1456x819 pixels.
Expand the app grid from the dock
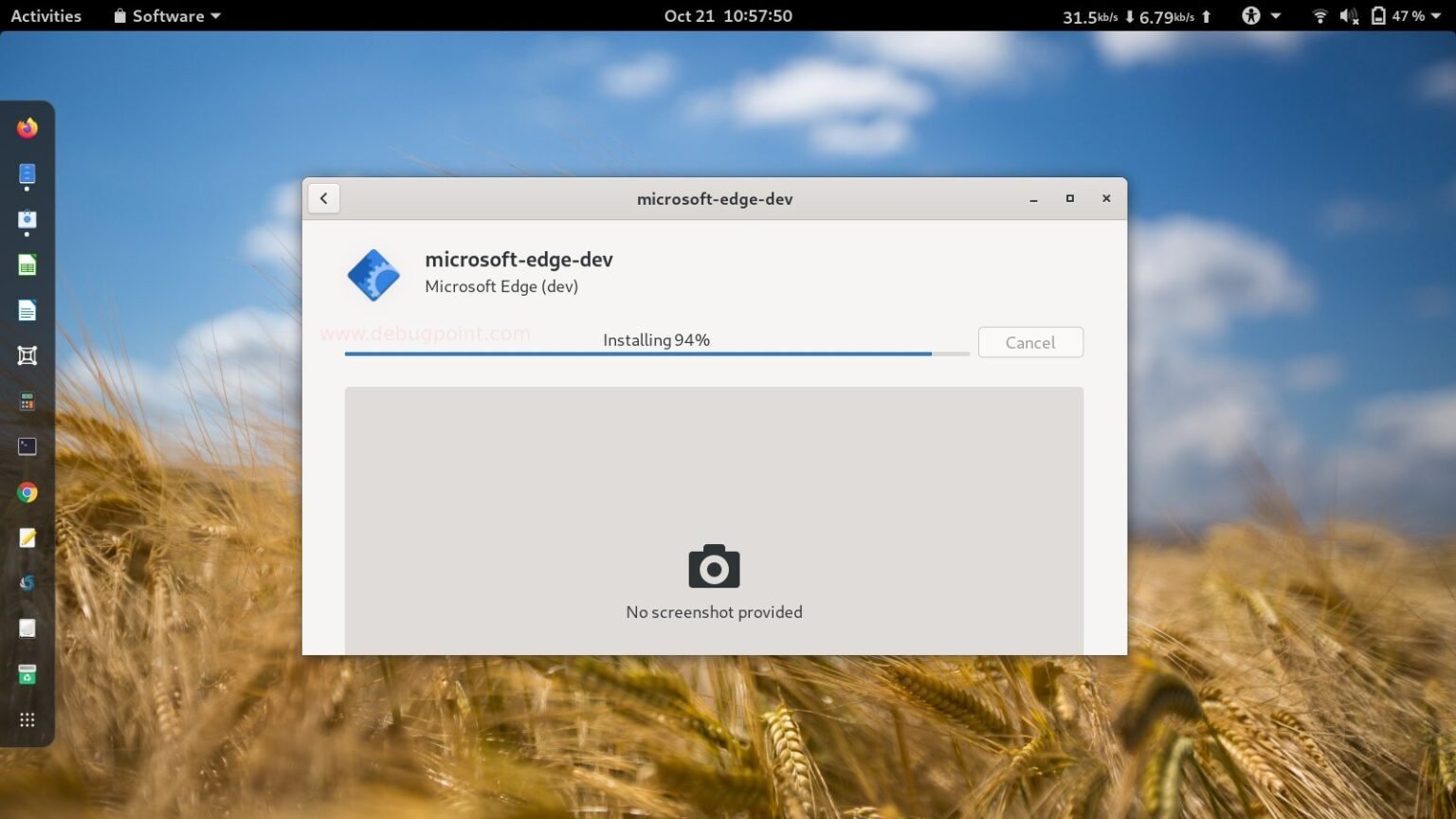(27, 719)
